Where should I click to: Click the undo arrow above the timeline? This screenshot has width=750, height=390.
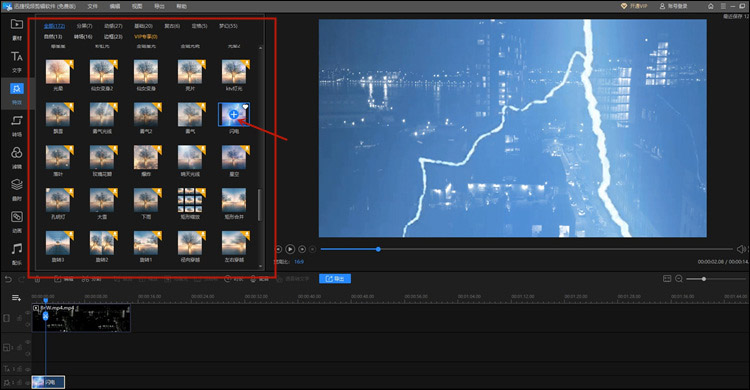coord(8,279)
